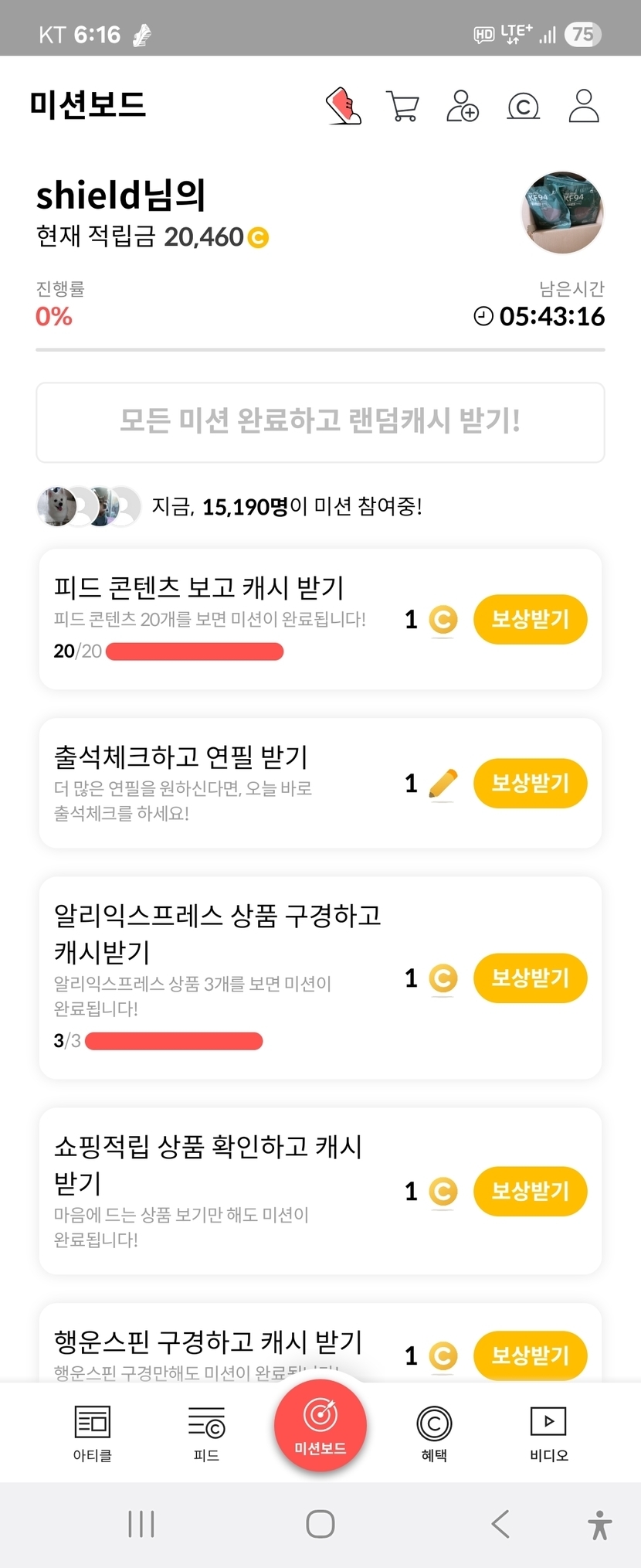The height and width of the screenshot is (1568, 641).
Task: Claim reward for 행운스핀 구경 mission
Action: click(x=530, y=1355)
